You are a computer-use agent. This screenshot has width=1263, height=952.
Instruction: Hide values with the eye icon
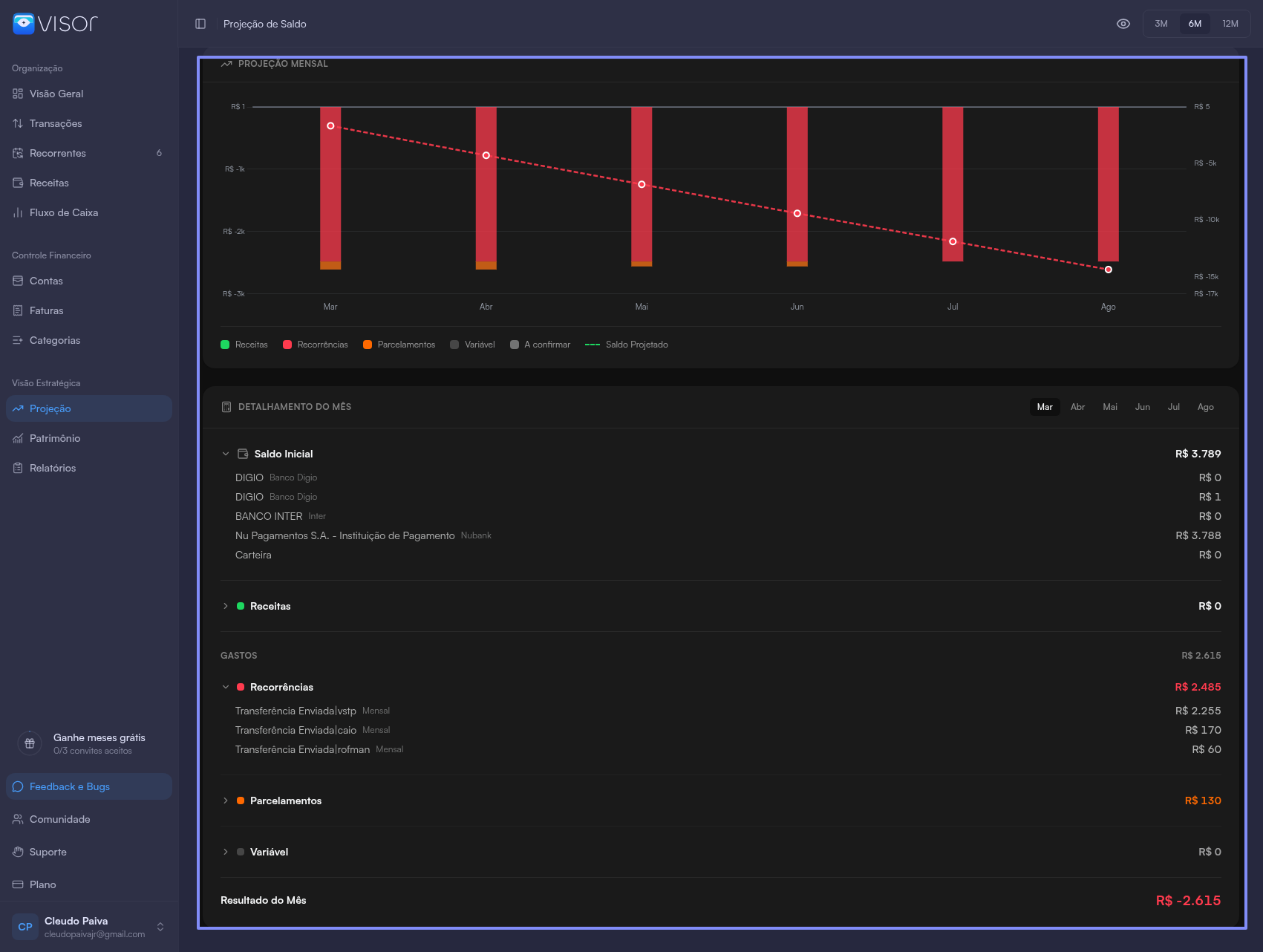[x=1123, y=24]
